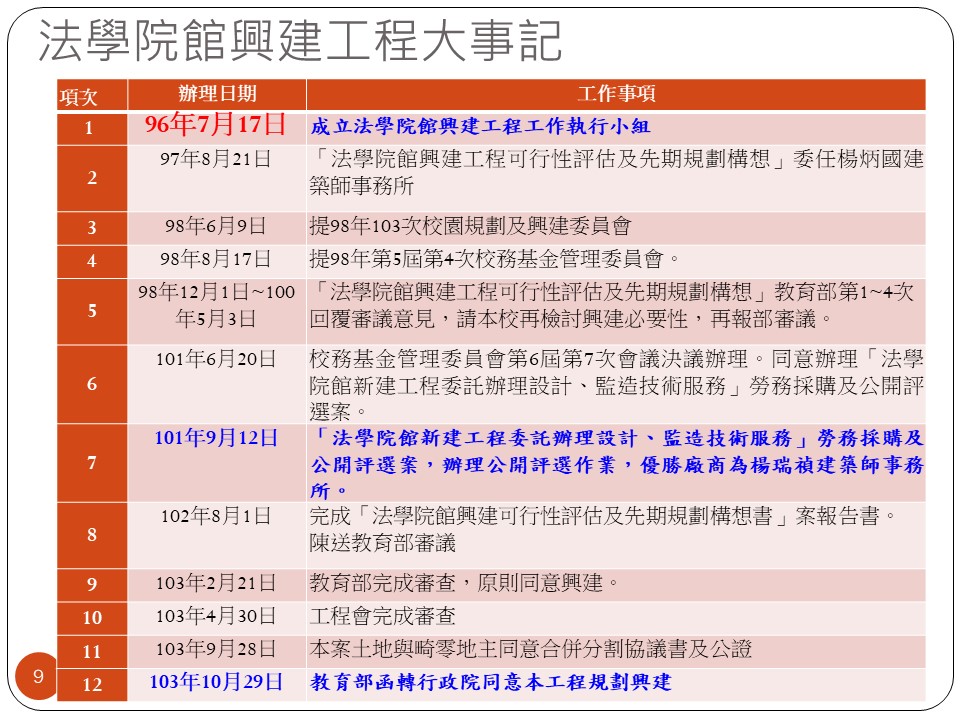Select item number cell 3
The width and height of the screenshot is (960, 720).
[x=92, y=228]
